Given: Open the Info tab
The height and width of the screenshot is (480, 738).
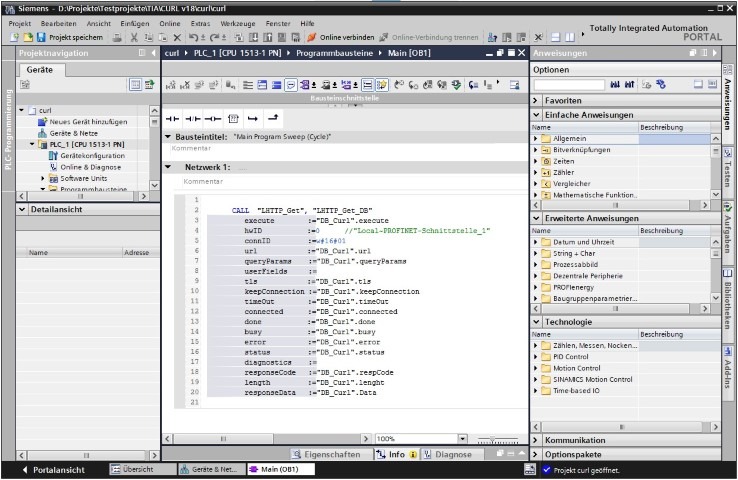Looking at the screenshot, I should pos(397,454).
